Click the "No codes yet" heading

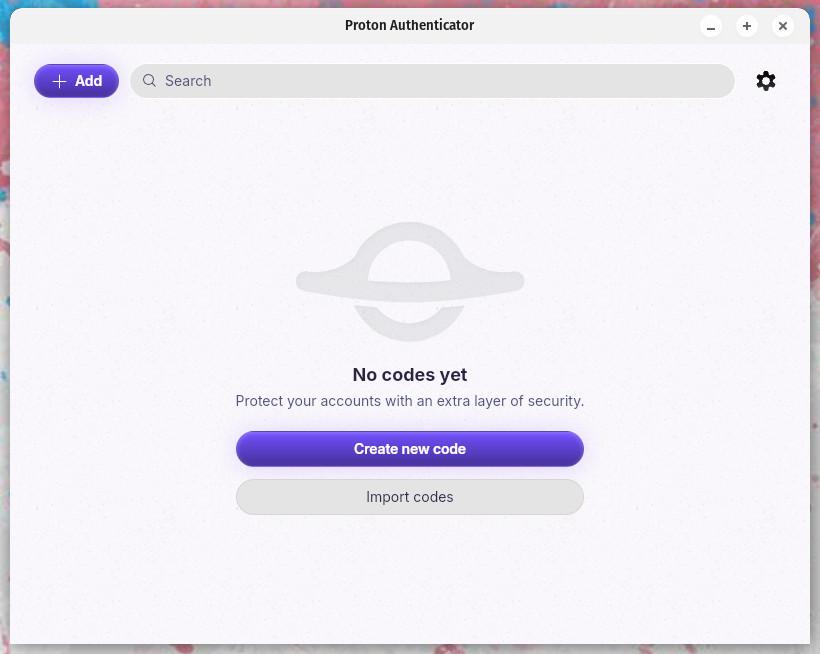point(410,375)
